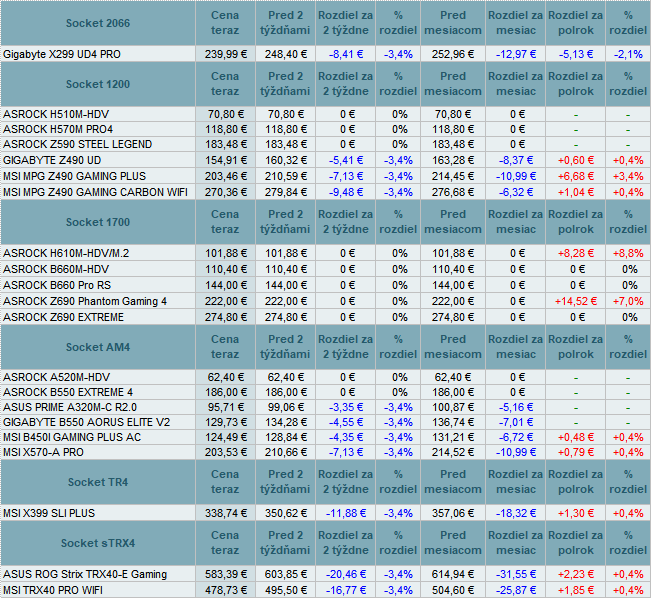Select ASROCK H510M-HDV motherboard name

(56, 114)
